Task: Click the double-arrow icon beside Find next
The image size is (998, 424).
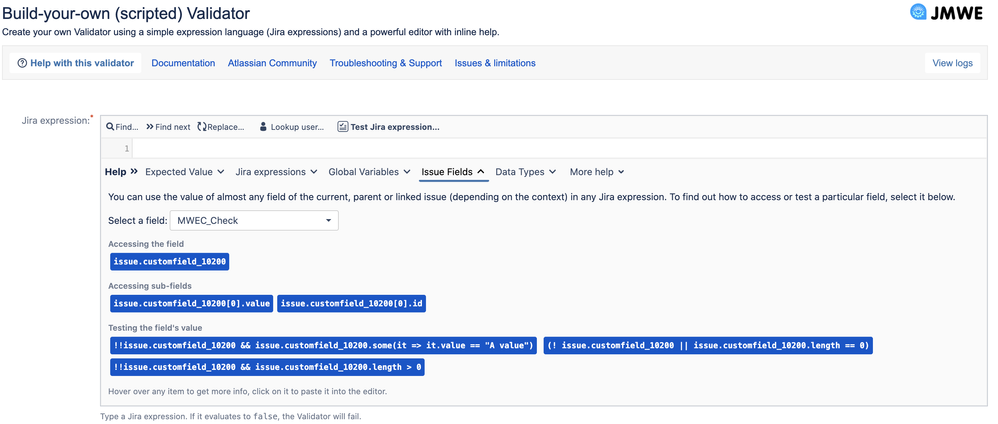Action: pyautogui.click(x=150, y=127)
